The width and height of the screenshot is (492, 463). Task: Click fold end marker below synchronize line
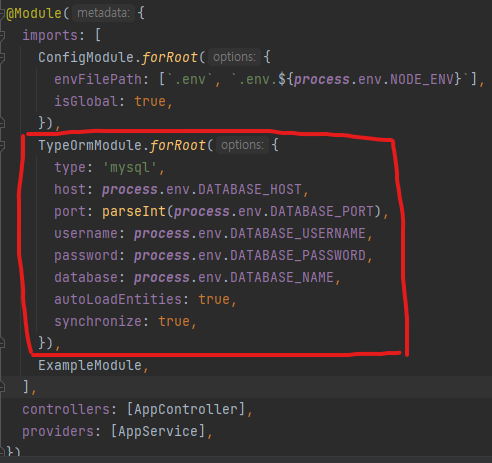coord(2,343)
